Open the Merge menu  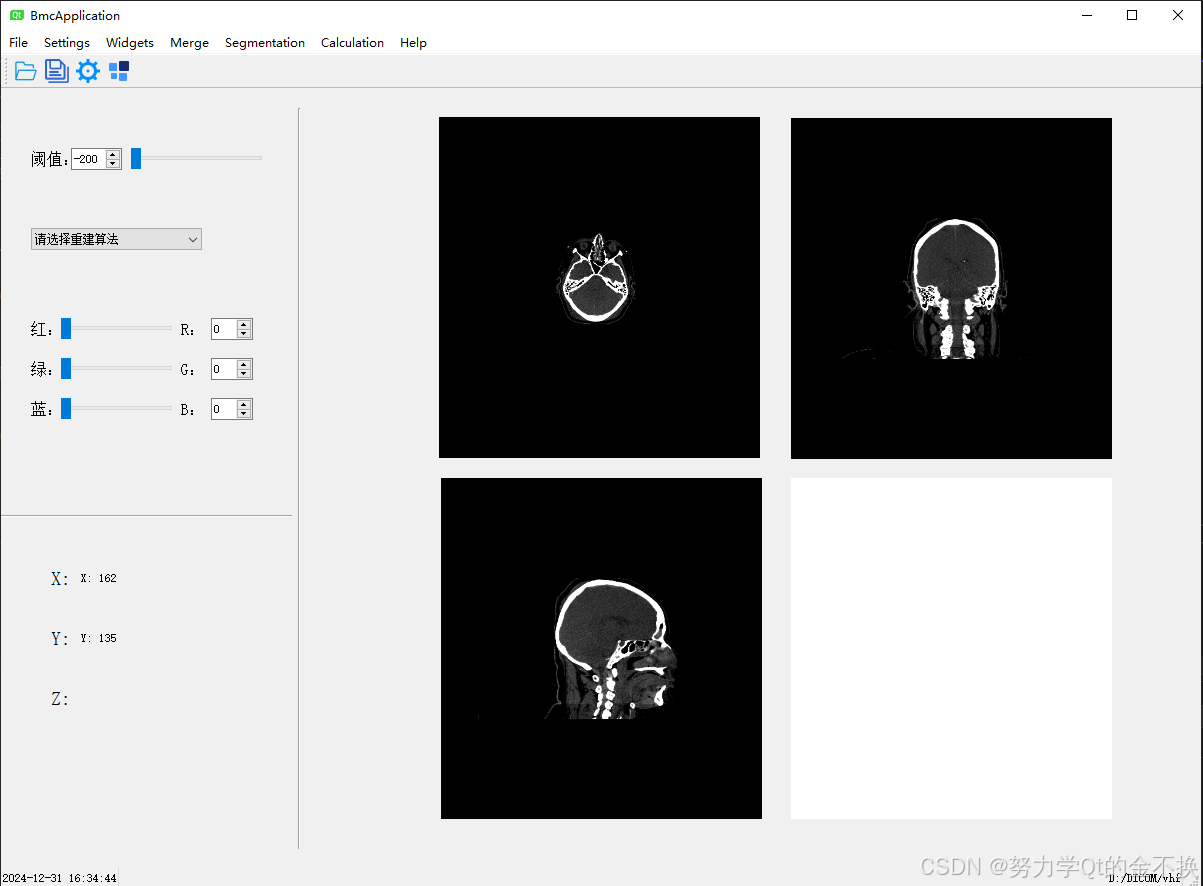(189, 43)
